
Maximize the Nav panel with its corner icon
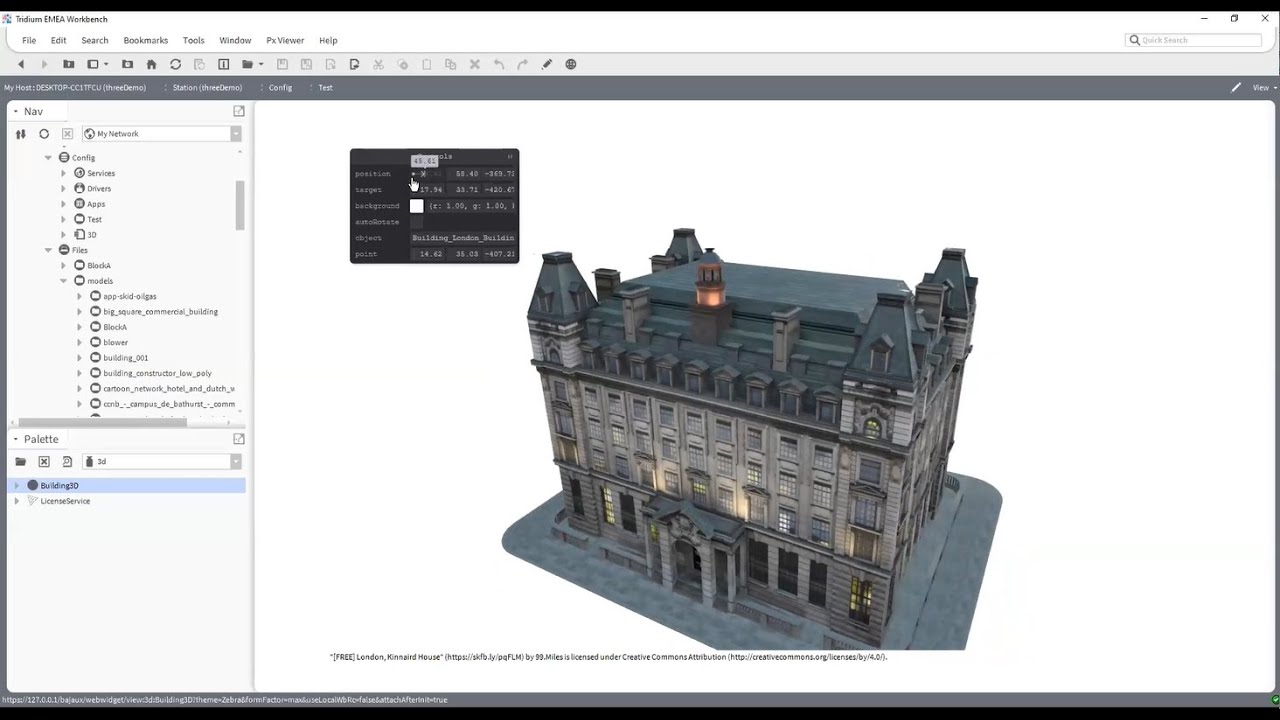(239, 111)
